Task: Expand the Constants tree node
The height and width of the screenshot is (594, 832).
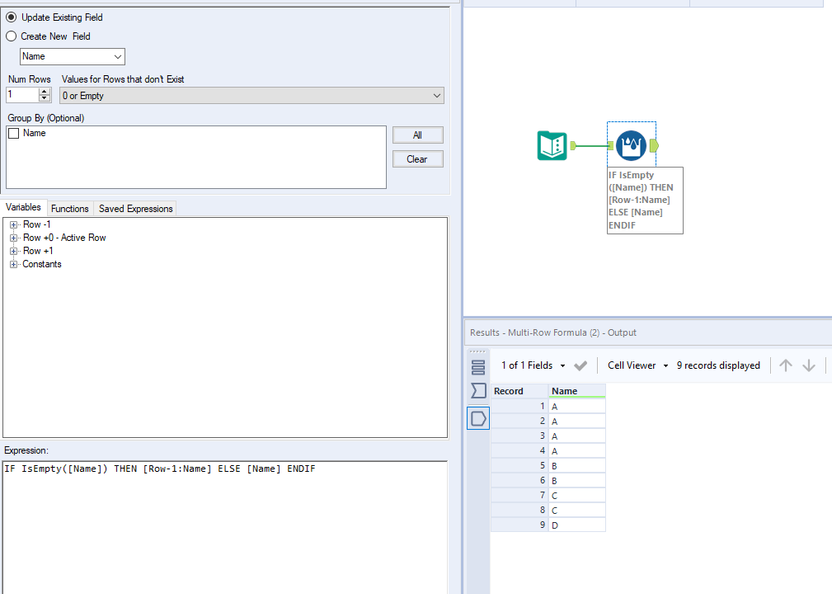Action: click(14, 264)
